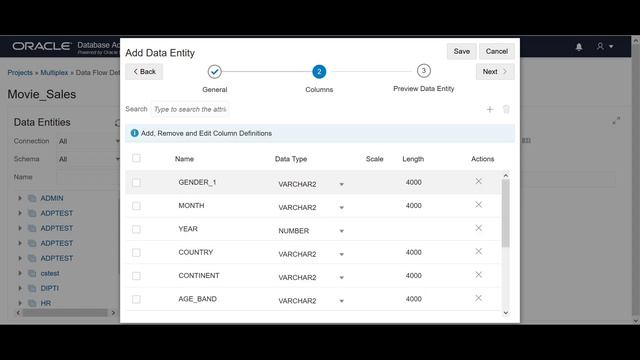Expand the DIPTI tree node
This screenshot has height=360, width=640.
(x=20, y=288)
